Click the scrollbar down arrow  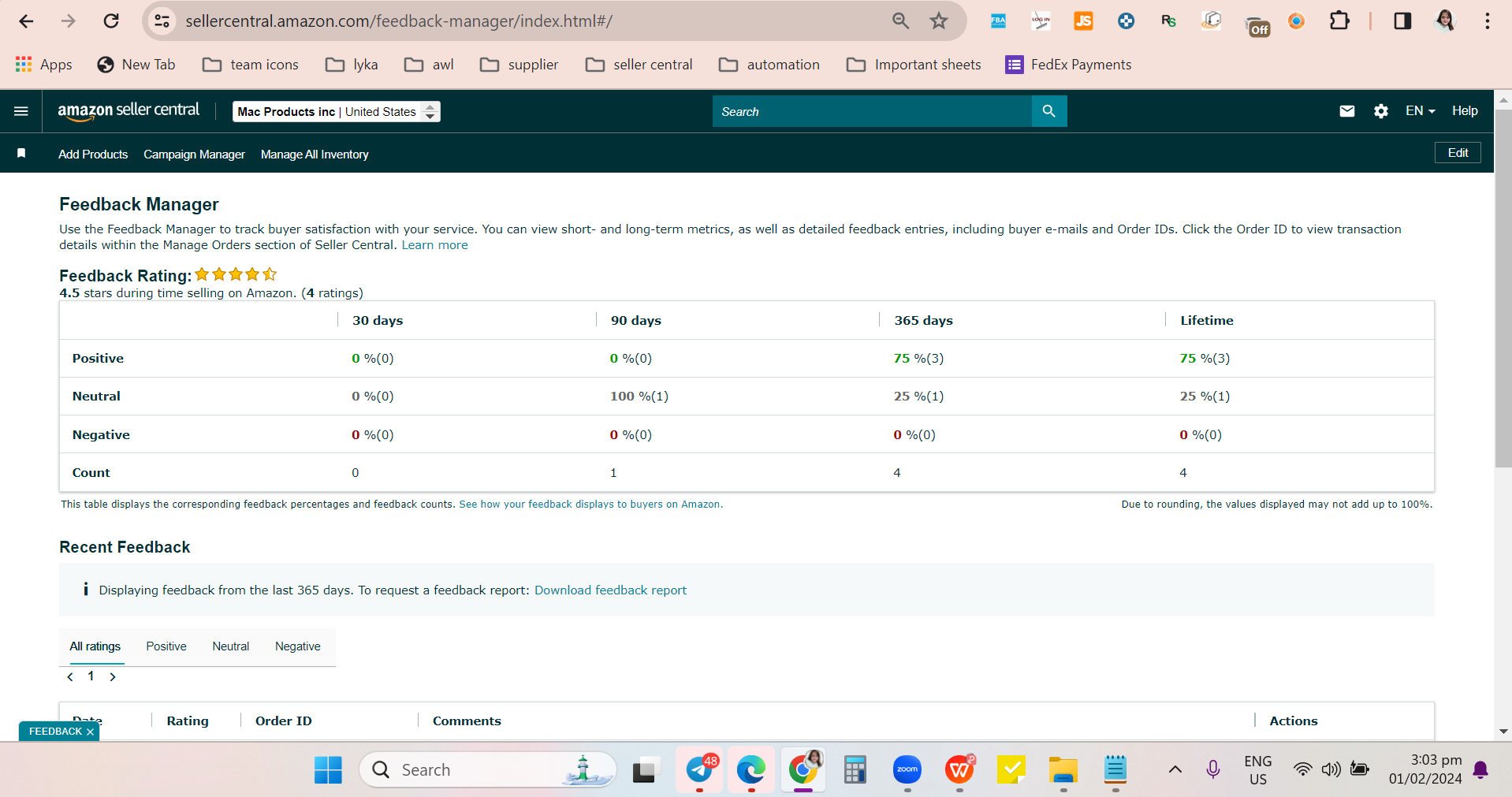1503,732
